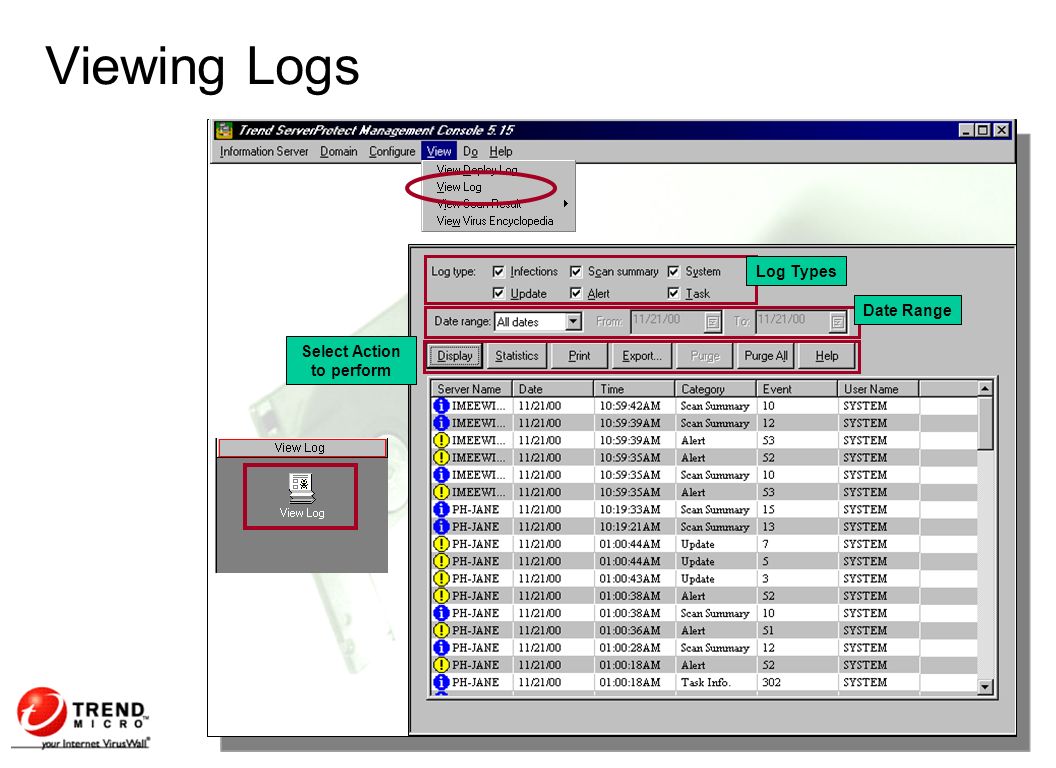
Task: Click info icon on 10:59:35AM Scan Summary row
Action: (x=441, y=475)
